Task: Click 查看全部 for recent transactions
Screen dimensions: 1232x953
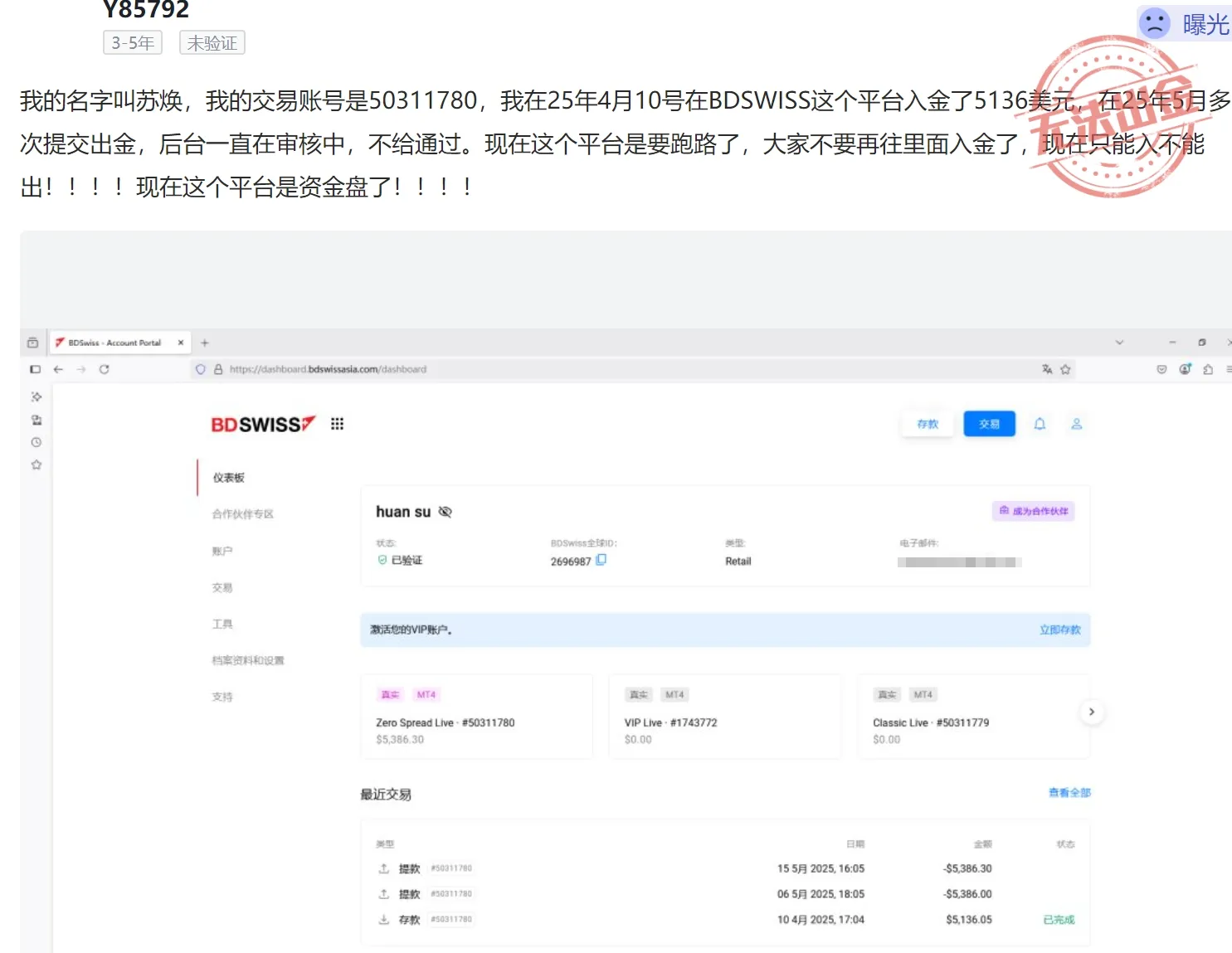Action: click(x=1069, y=793)
